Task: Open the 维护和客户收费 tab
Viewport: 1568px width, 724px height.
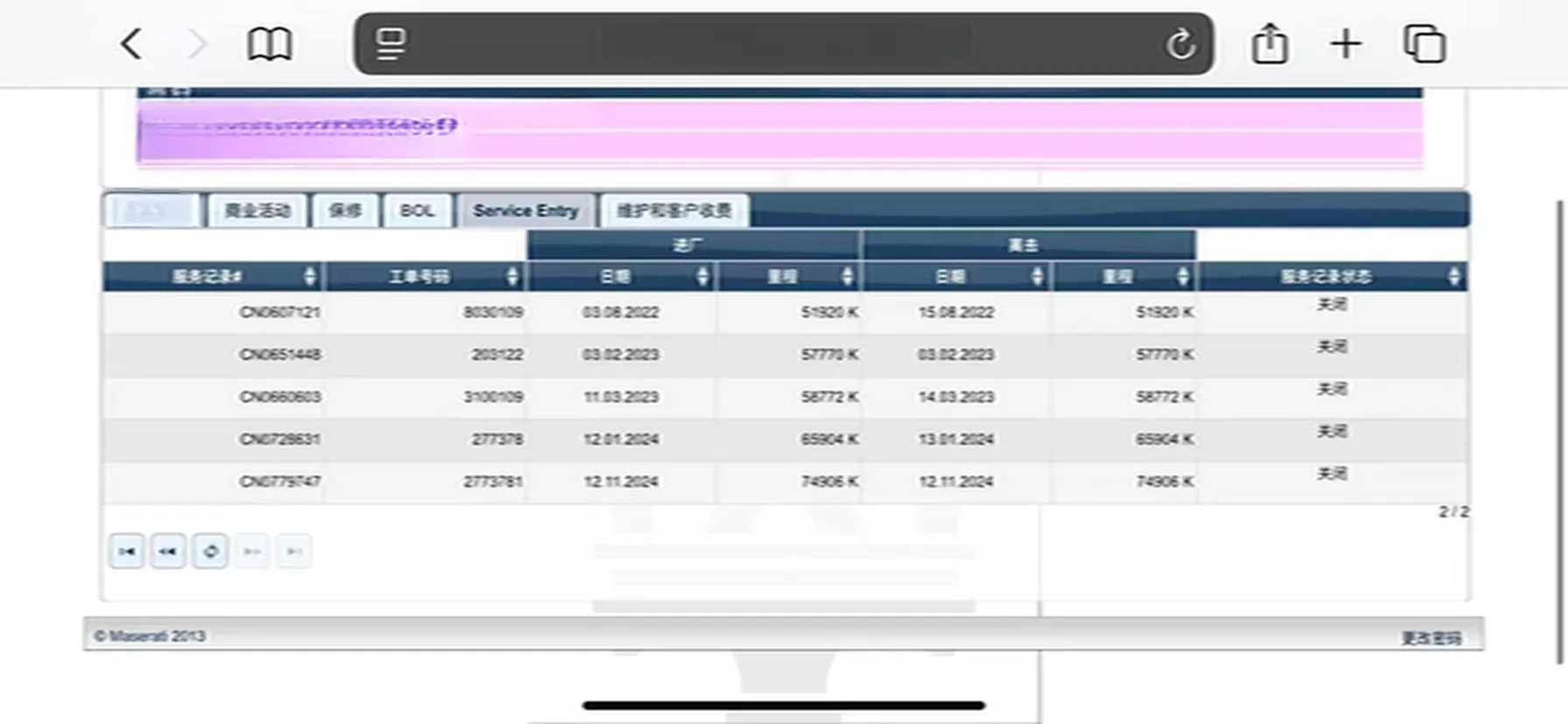Action: 674,211
